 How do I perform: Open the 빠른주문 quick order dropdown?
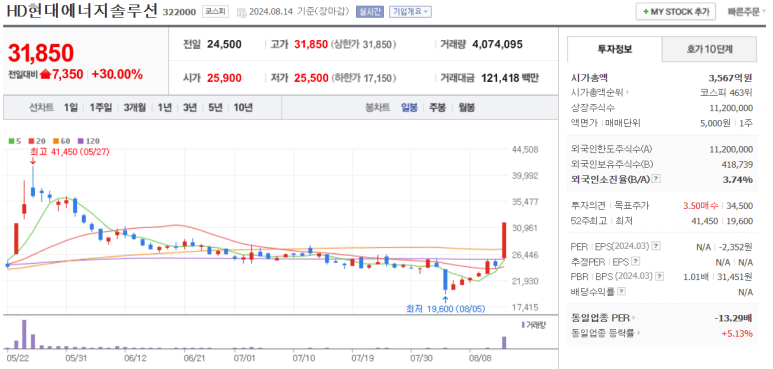tap(747, 12)
